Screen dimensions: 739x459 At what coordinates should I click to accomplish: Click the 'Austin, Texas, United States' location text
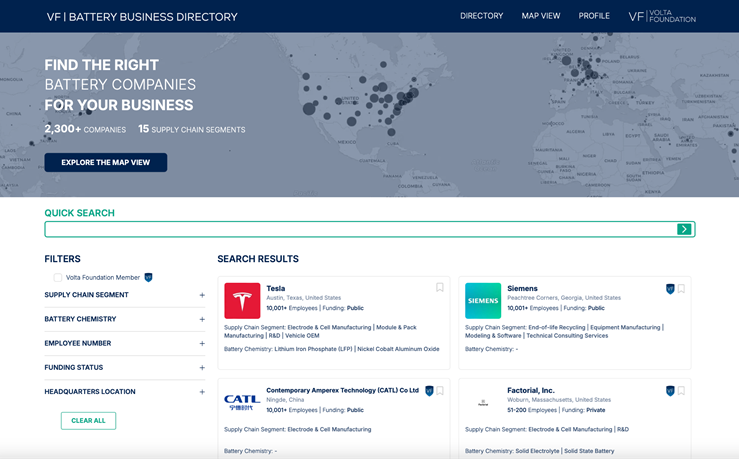pyautogui.click(x=304, y=298)
